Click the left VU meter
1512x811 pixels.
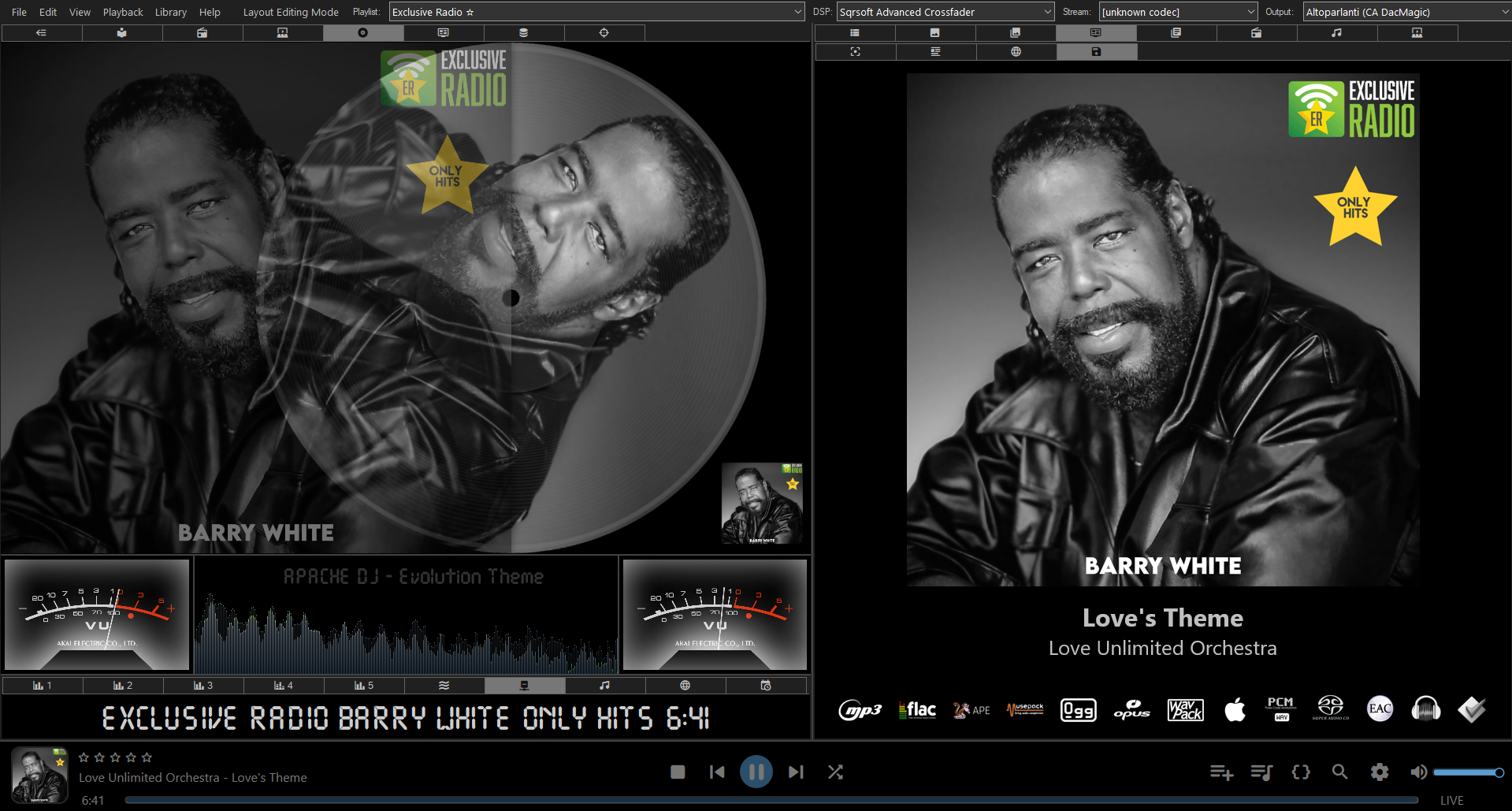point(97,615)
